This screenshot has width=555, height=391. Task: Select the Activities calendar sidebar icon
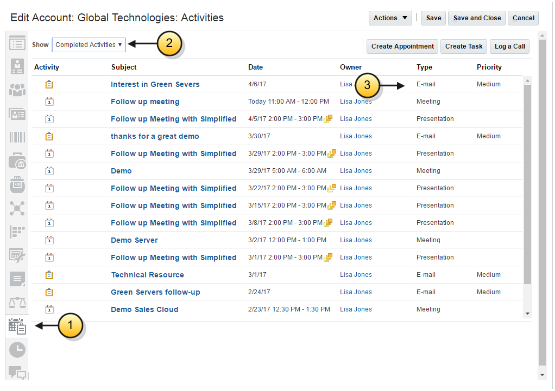click(x=17, y=326)
